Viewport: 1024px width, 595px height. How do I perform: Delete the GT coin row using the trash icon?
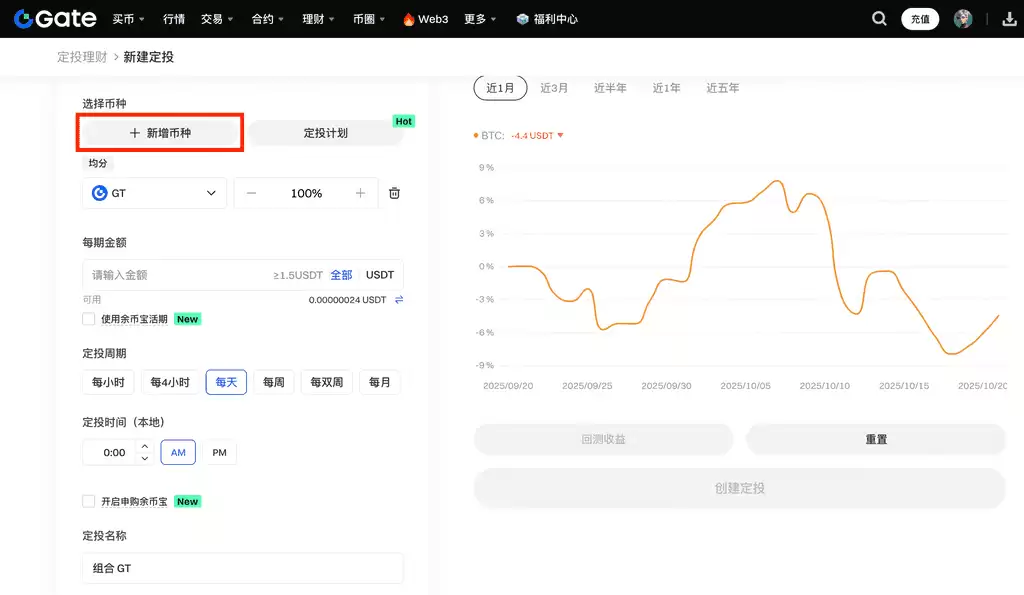394,193
